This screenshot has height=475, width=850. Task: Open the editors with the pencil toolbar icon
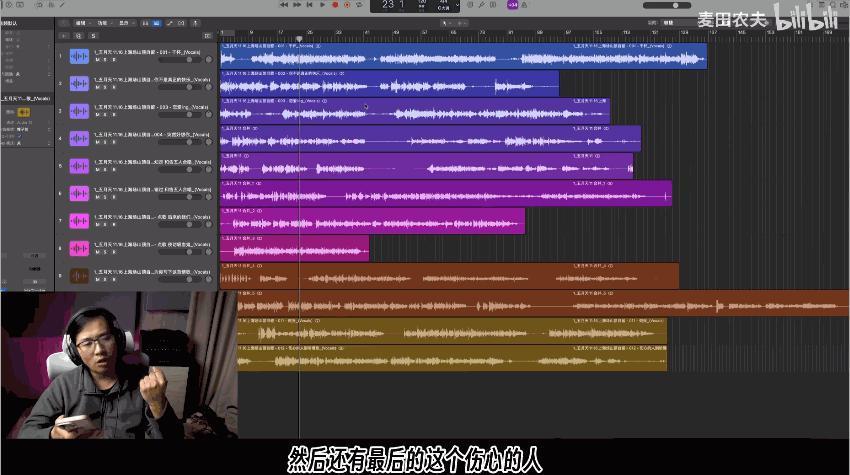pyautogui.click(x=481, y=4)
